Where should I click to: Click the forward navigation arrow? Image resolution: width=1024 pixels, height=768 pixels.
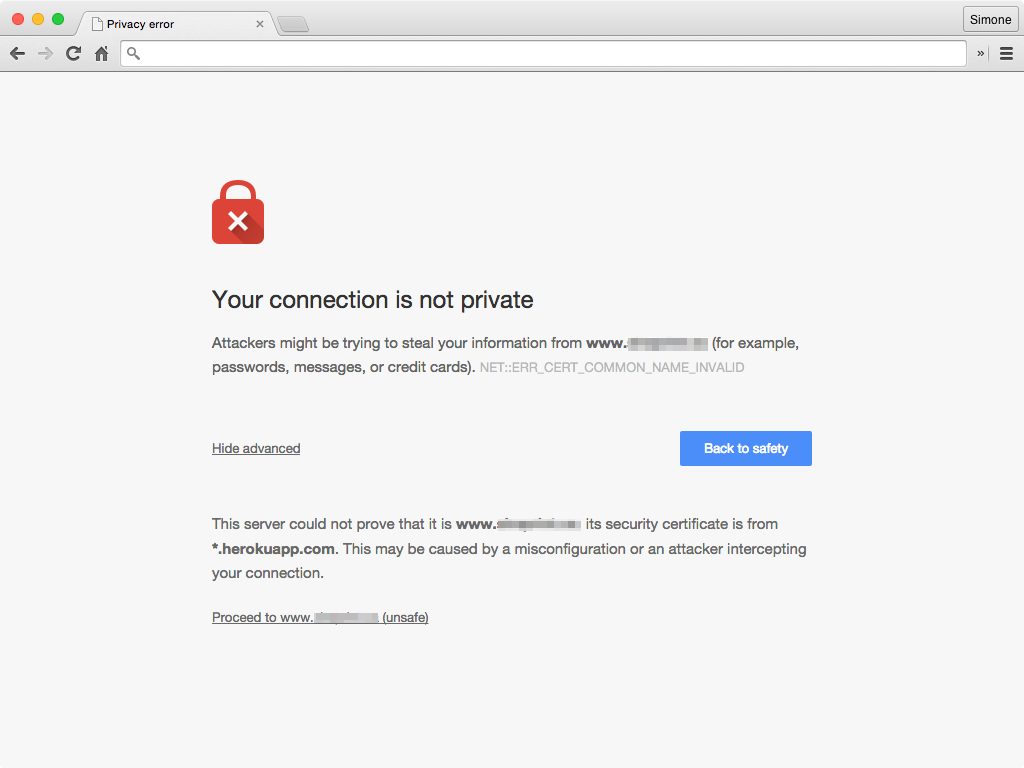point(44,53)
